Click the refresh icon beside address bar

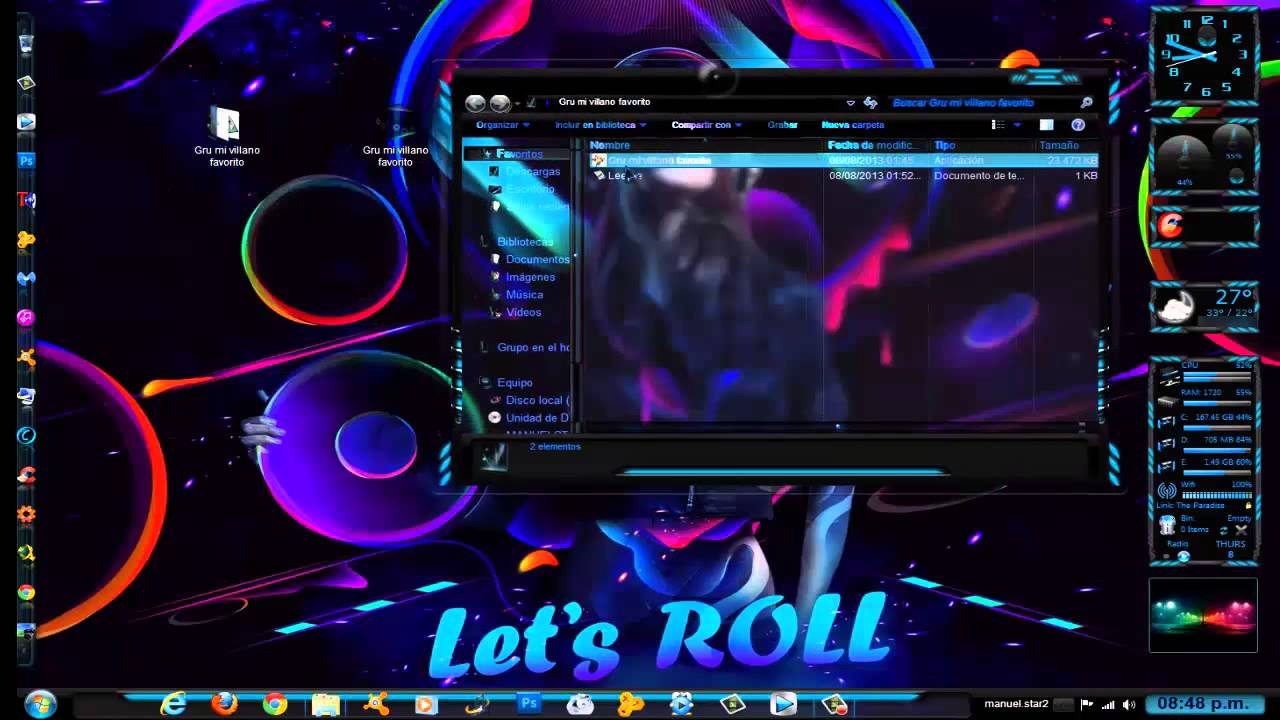tap(871, 102)
